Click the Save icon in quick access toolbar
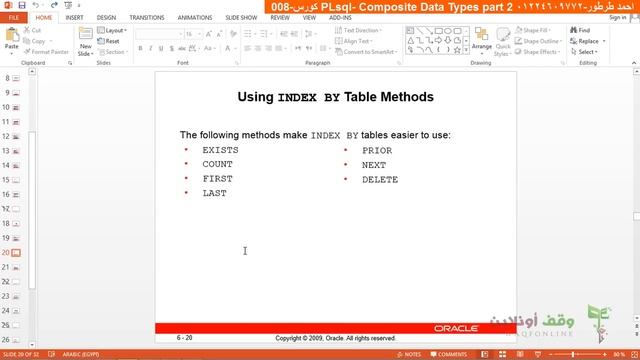The width and height of the screenshot is (640, 360). click(22, 5)
